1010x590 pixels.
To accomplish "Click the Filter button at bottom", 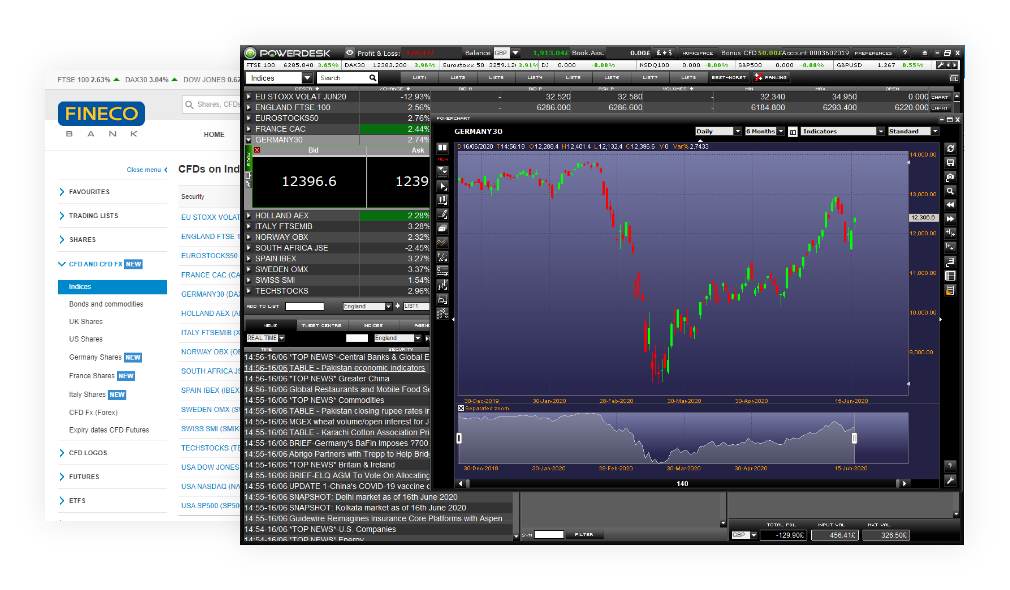I will 584,534.
